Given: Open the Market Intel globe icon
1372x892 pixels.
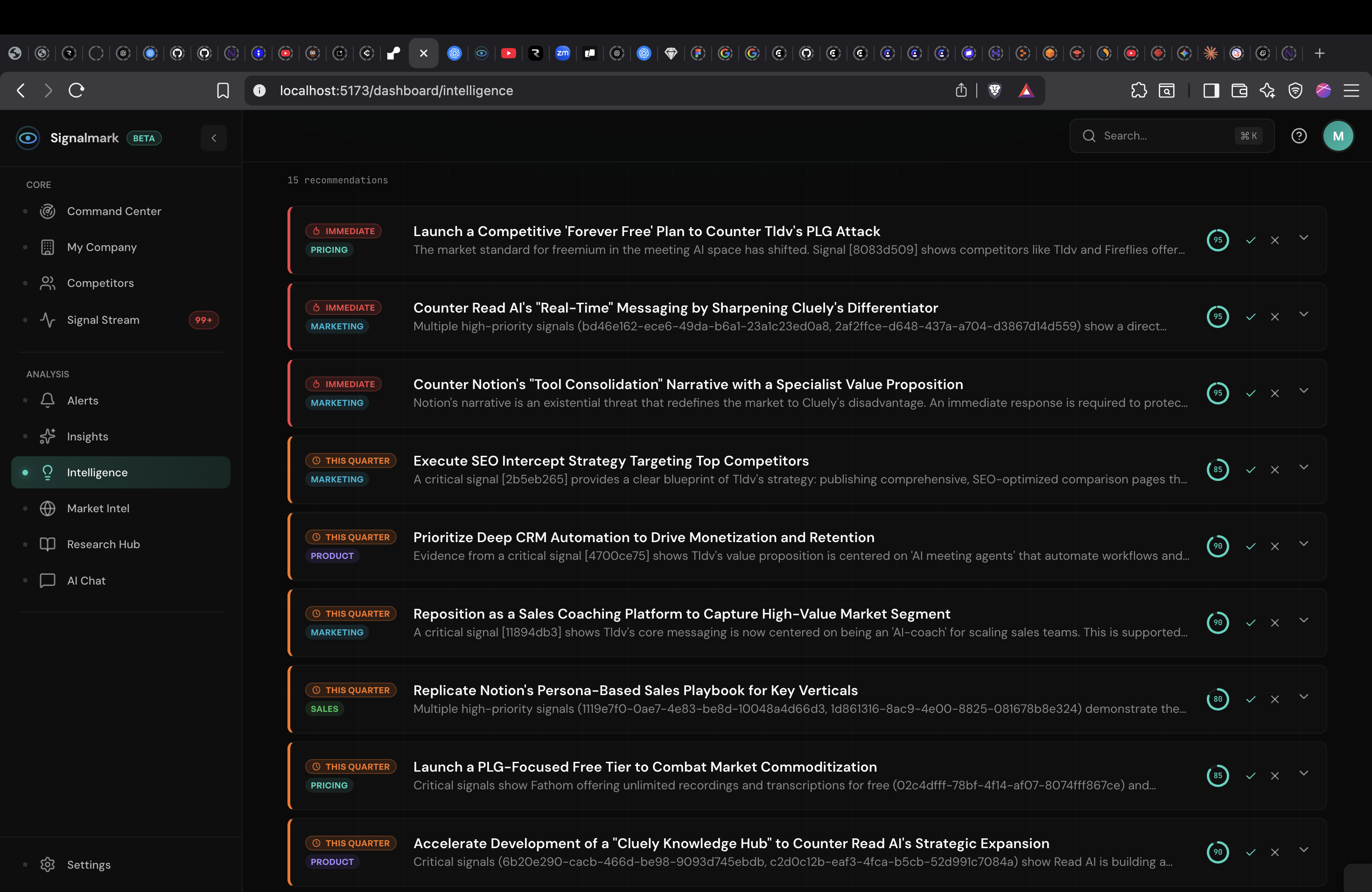Looking at the screenshot, I should (x=47, y=508).
